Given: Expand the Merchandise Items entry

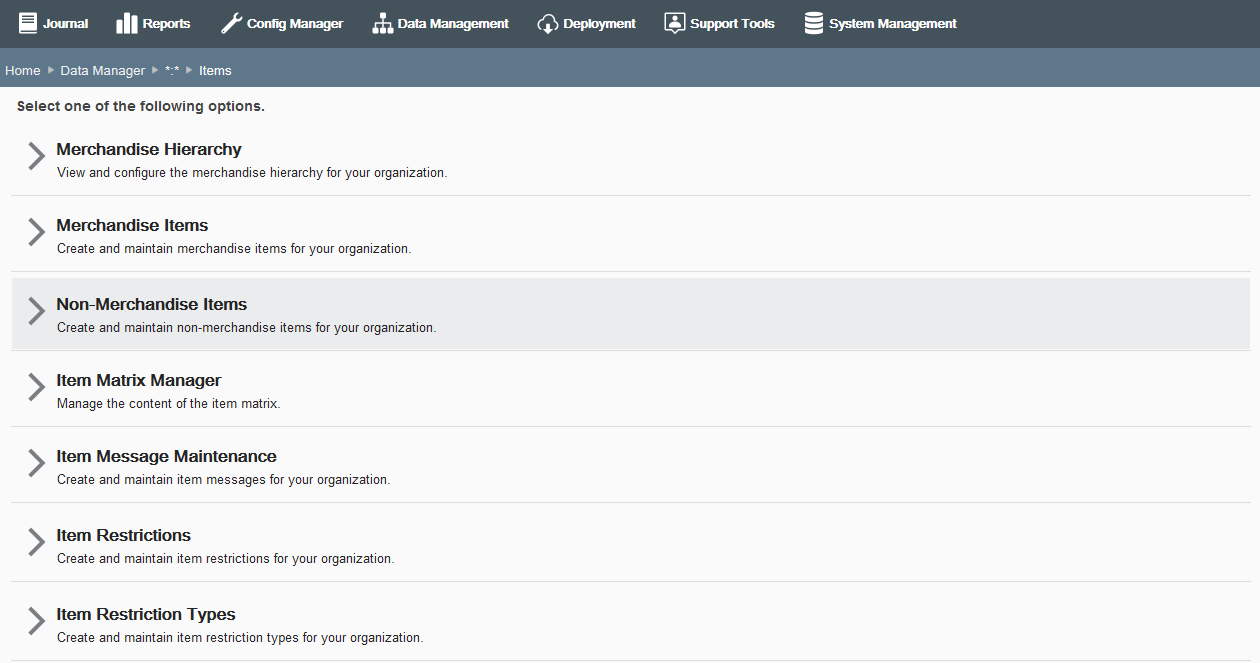Looking at the screenshot, I should pos(36,233).
